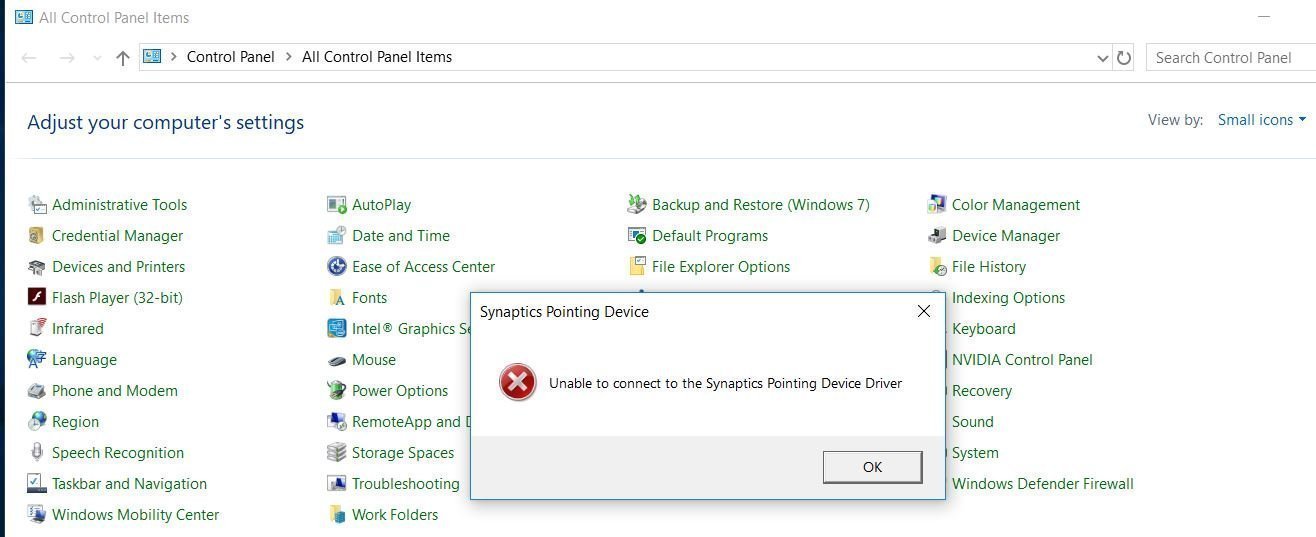Click the Recovery link
1316x537 pixels.
point(981,391)
